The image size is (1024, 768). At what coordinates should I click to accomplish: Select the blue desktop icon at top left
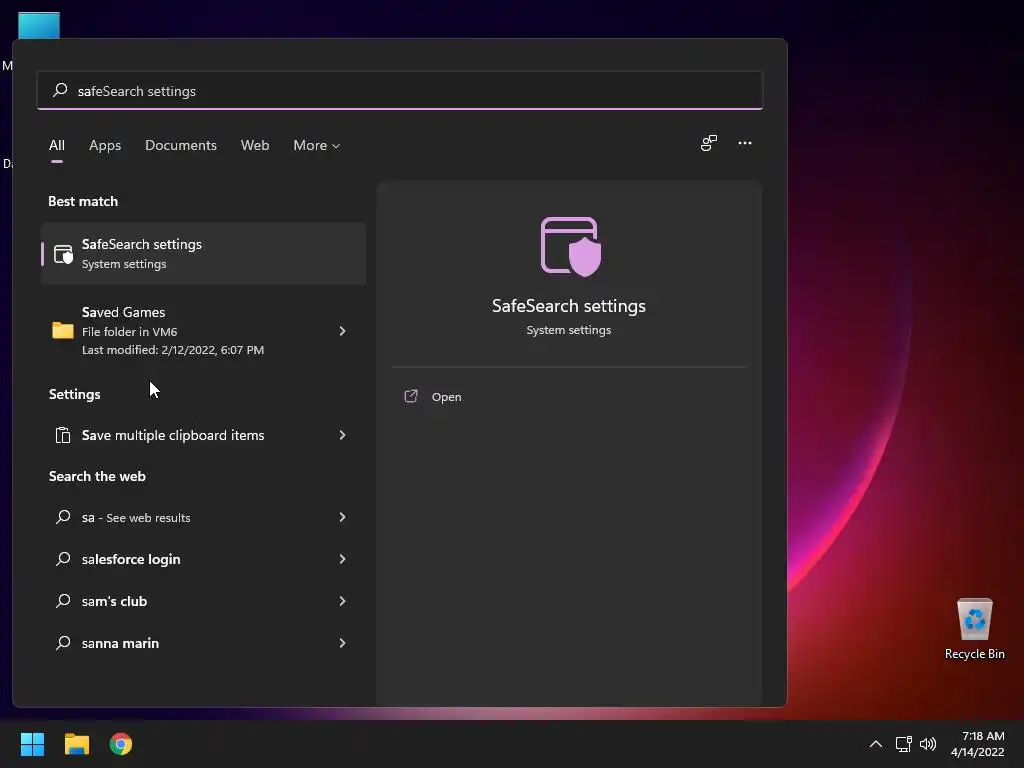coord(39,25)
